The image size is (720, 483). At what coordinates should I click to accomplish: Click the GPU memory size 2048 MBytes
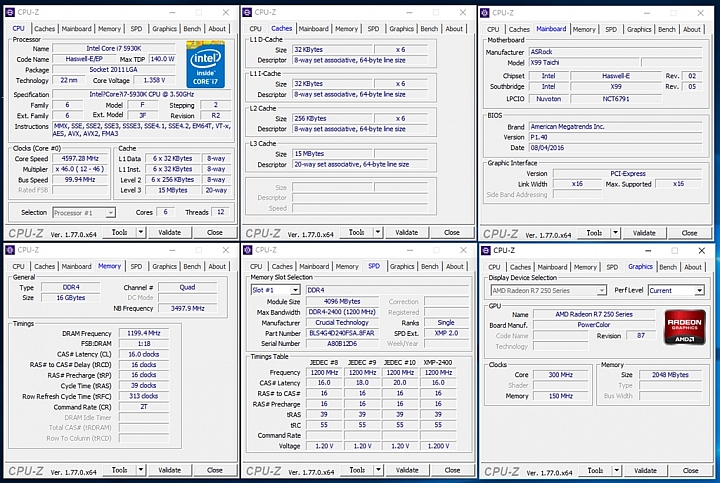coord(670,375)
